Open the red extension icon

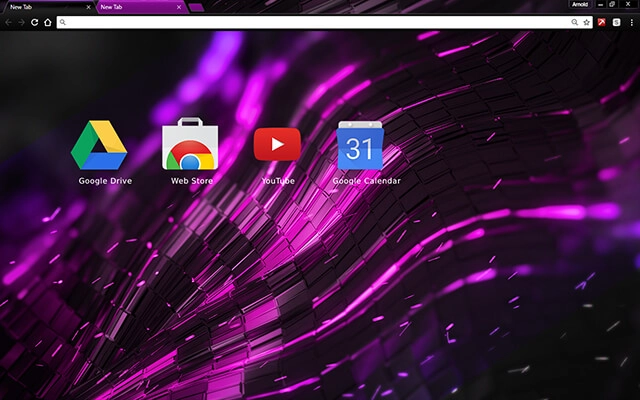point(602,22)
